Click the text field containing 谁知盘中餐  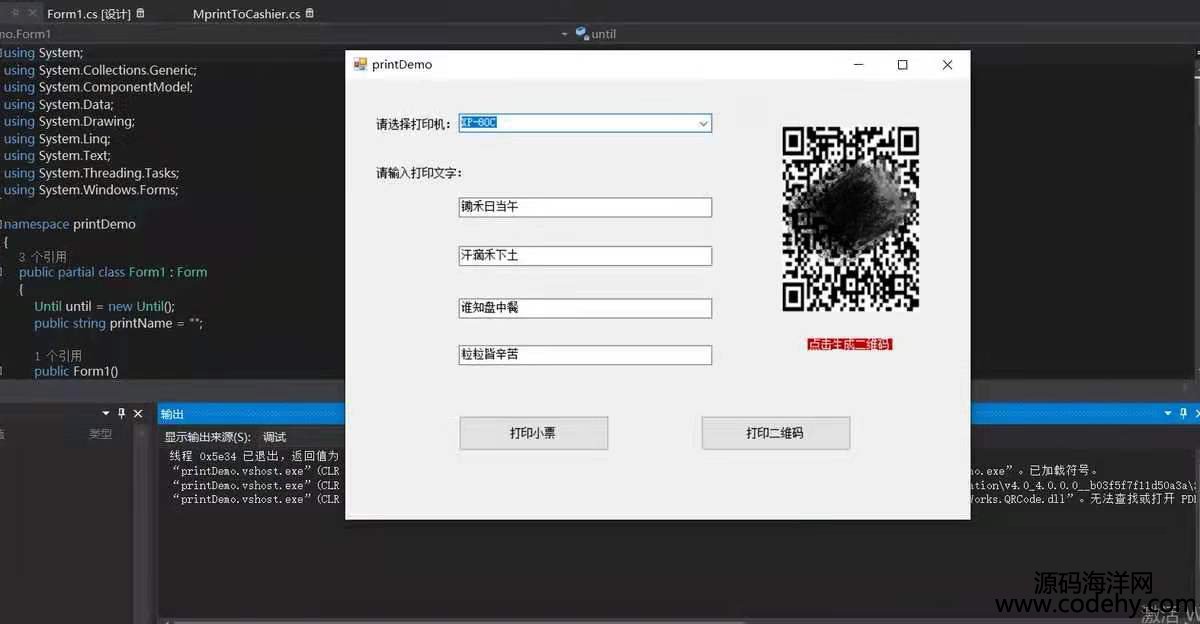point(585,308)
